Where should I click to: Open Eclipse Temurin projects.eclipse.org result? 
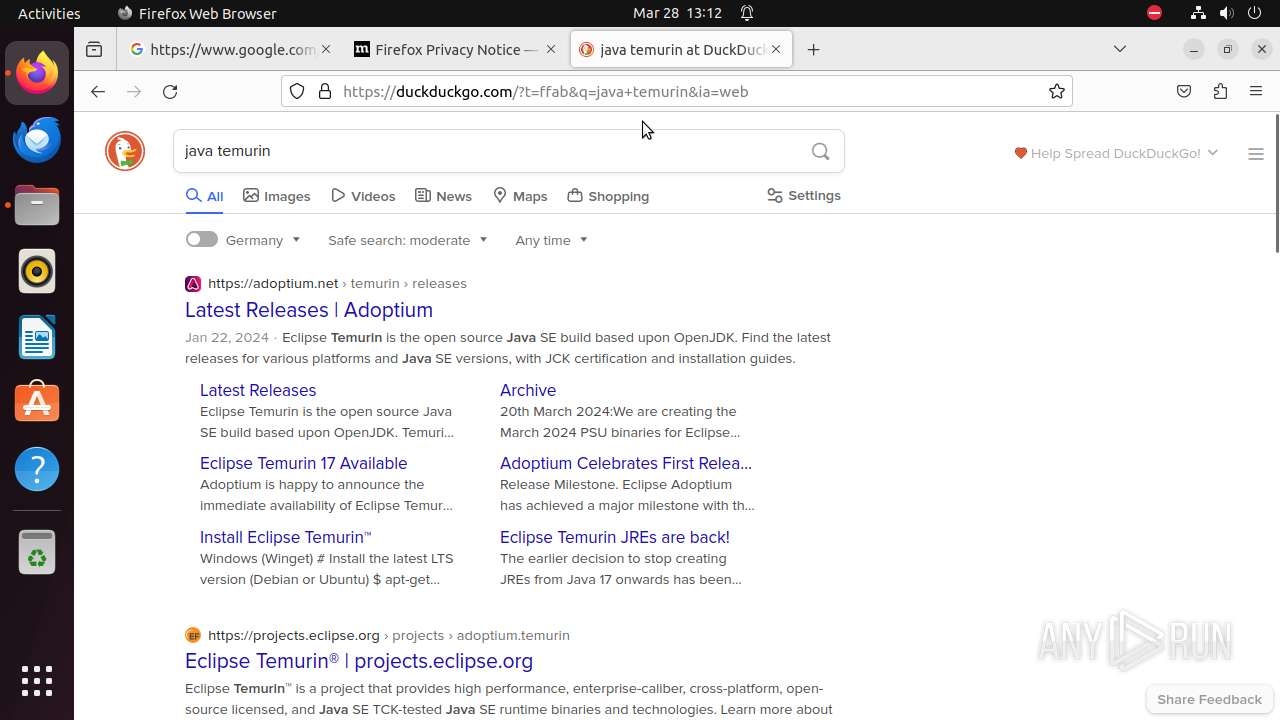pos(359,661)
